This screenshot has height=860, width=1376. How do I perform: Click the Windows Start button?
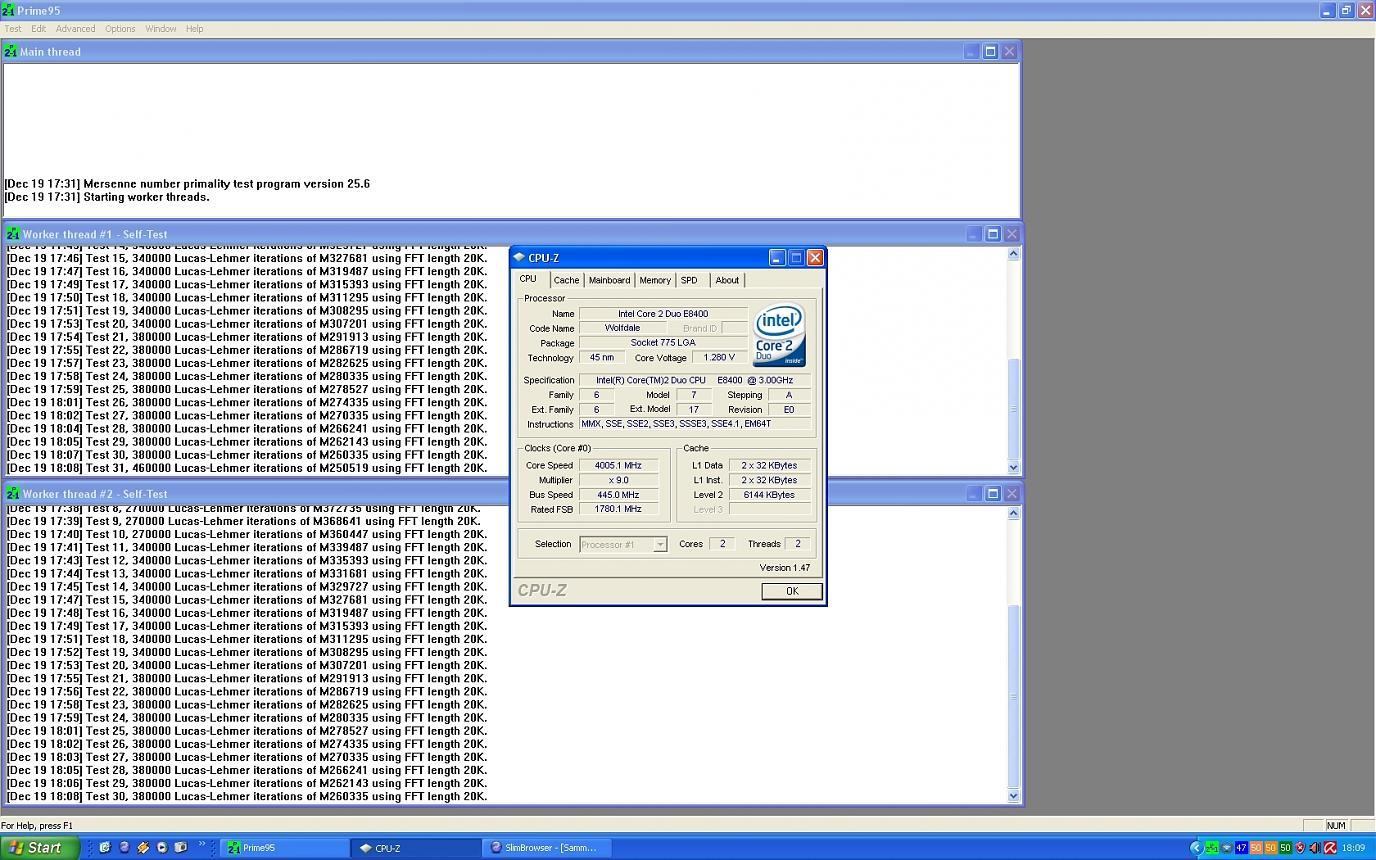click(38, 847)
